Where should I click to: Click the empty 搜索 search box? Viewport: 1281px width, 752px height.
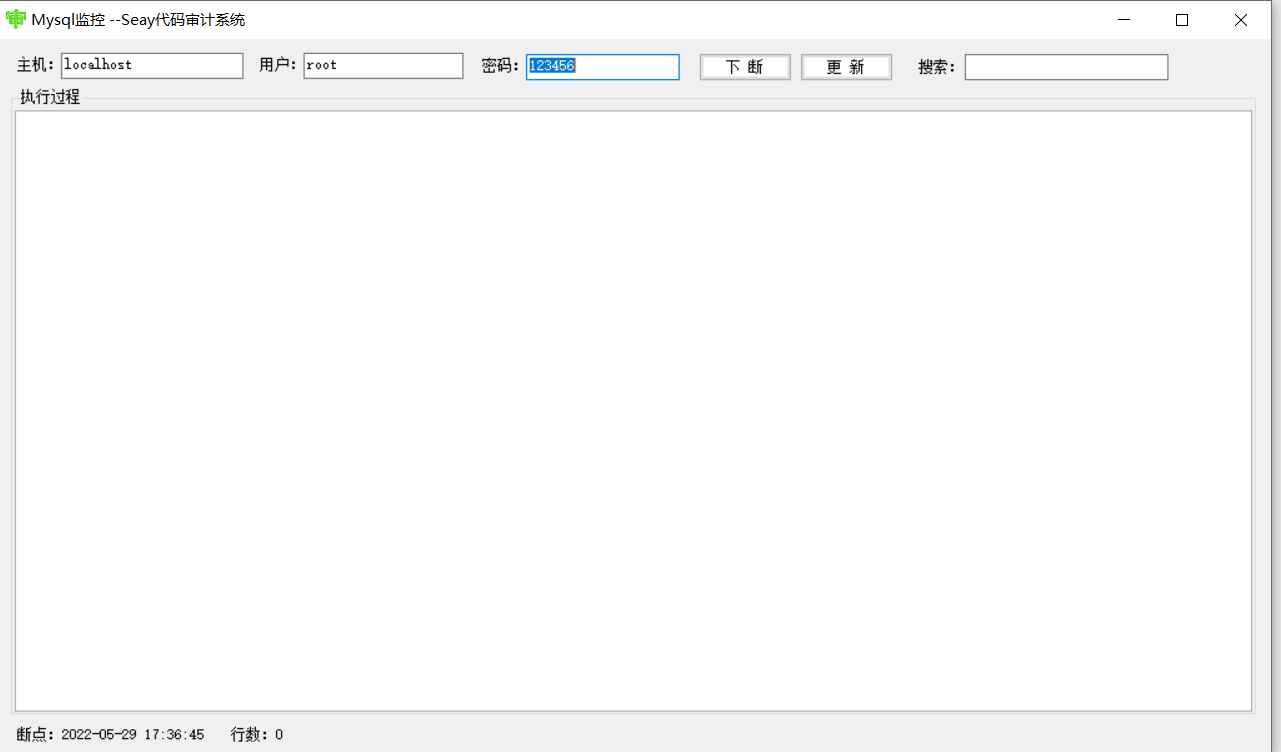click(1065, 66)
